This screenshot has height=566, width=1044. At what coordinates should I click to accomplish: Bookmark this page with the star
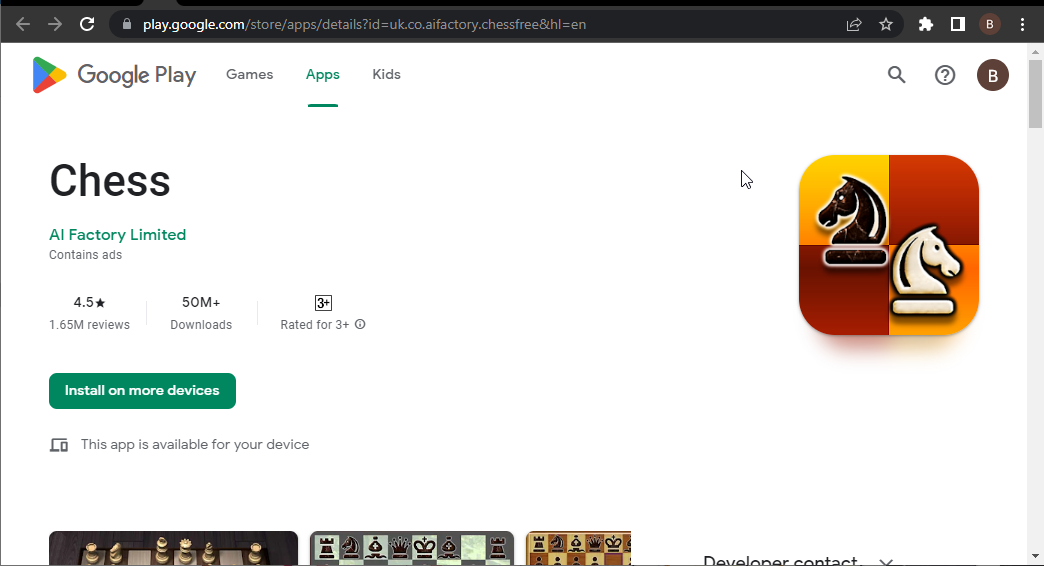pyautogui.click(x=886, y=25)
